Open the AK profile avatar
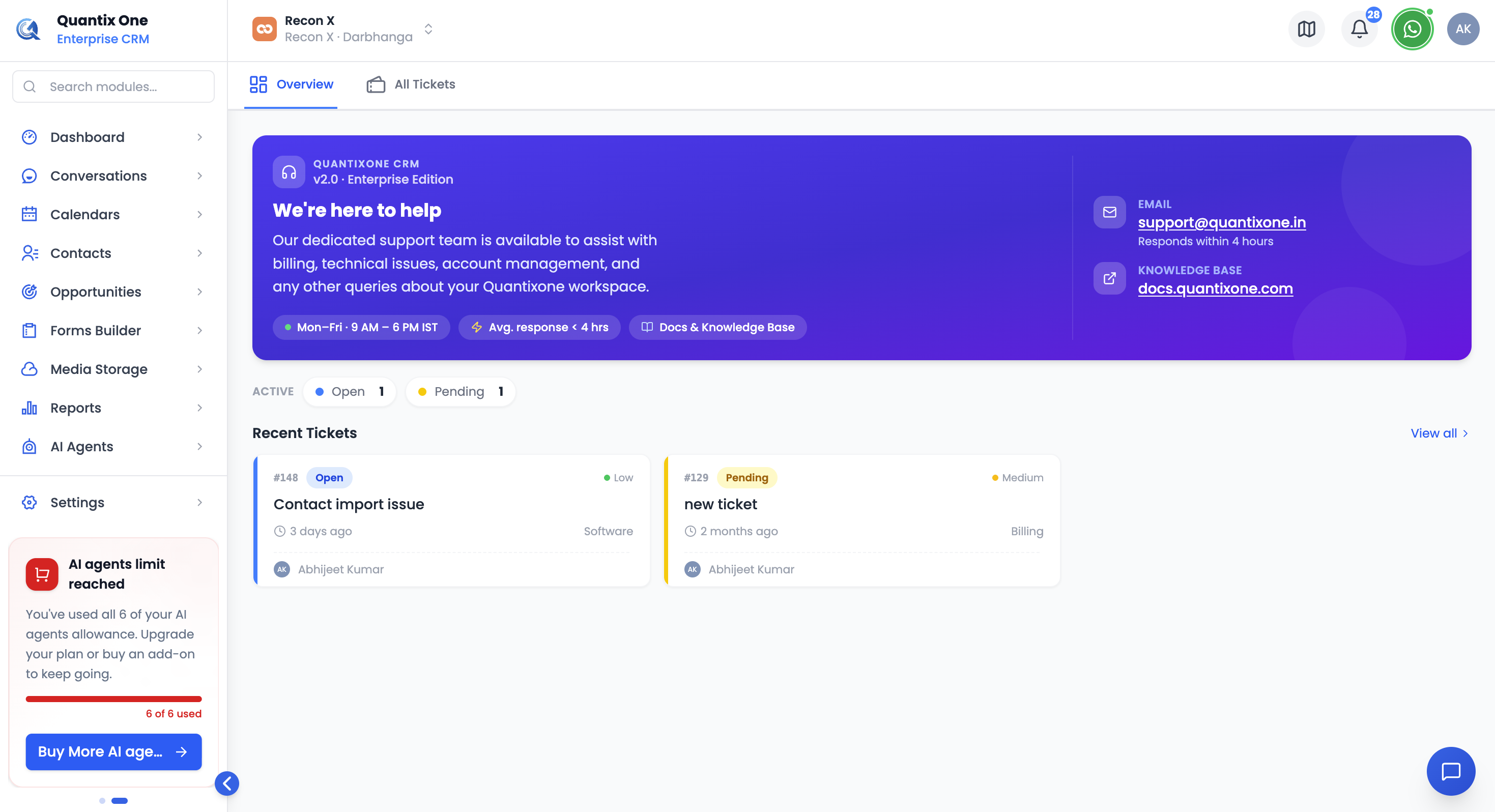1495x812 pixels. (1463, 29)
